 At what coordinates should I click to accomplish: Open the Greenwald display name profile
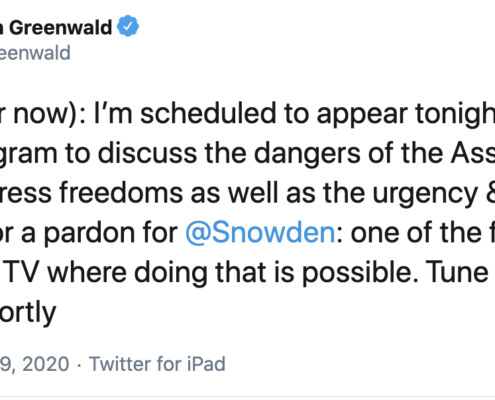coord(56,27)
